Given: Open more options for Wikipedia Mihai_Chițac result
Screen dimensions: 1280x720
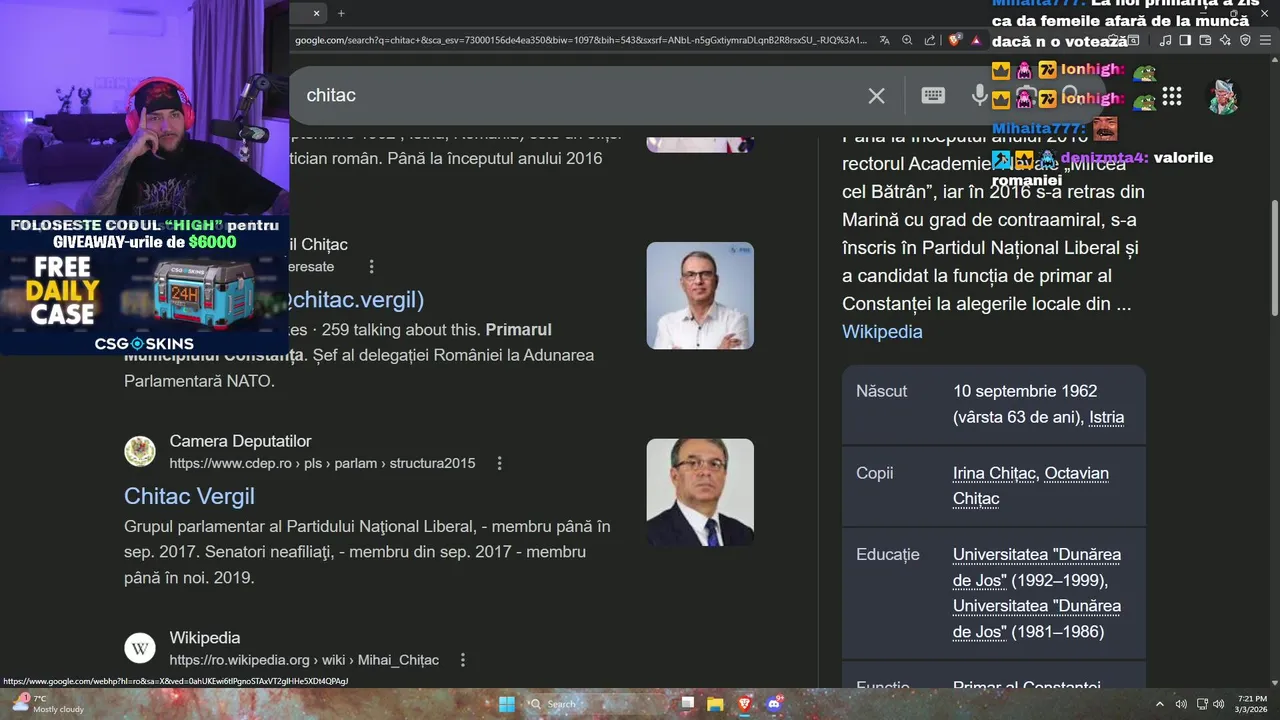Looking at the screenshot, I should tap(462, 660).
